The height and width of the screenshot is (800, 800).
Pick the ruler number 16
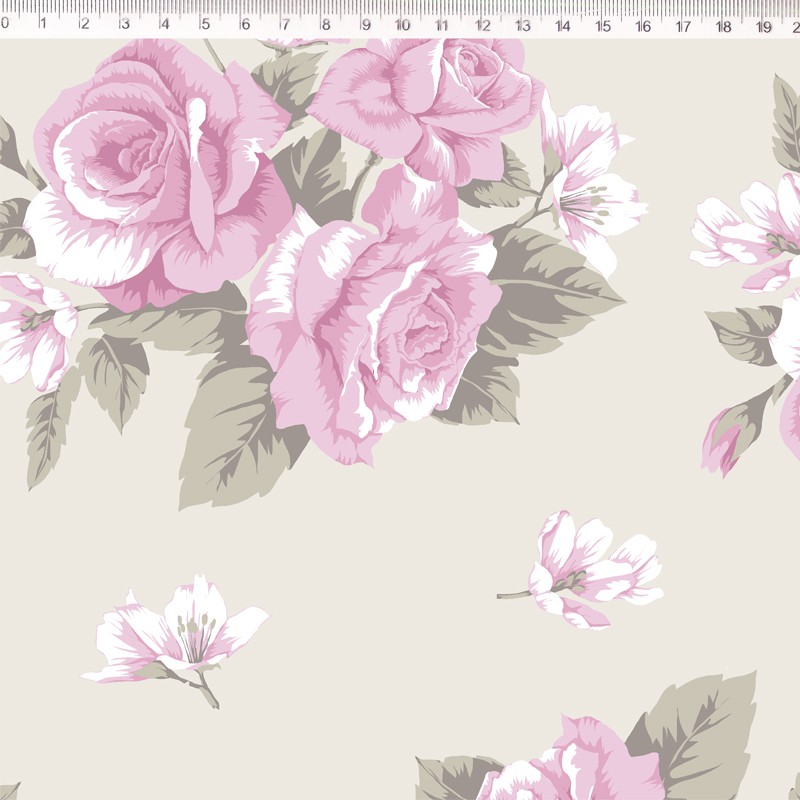[x=643, y=26]
